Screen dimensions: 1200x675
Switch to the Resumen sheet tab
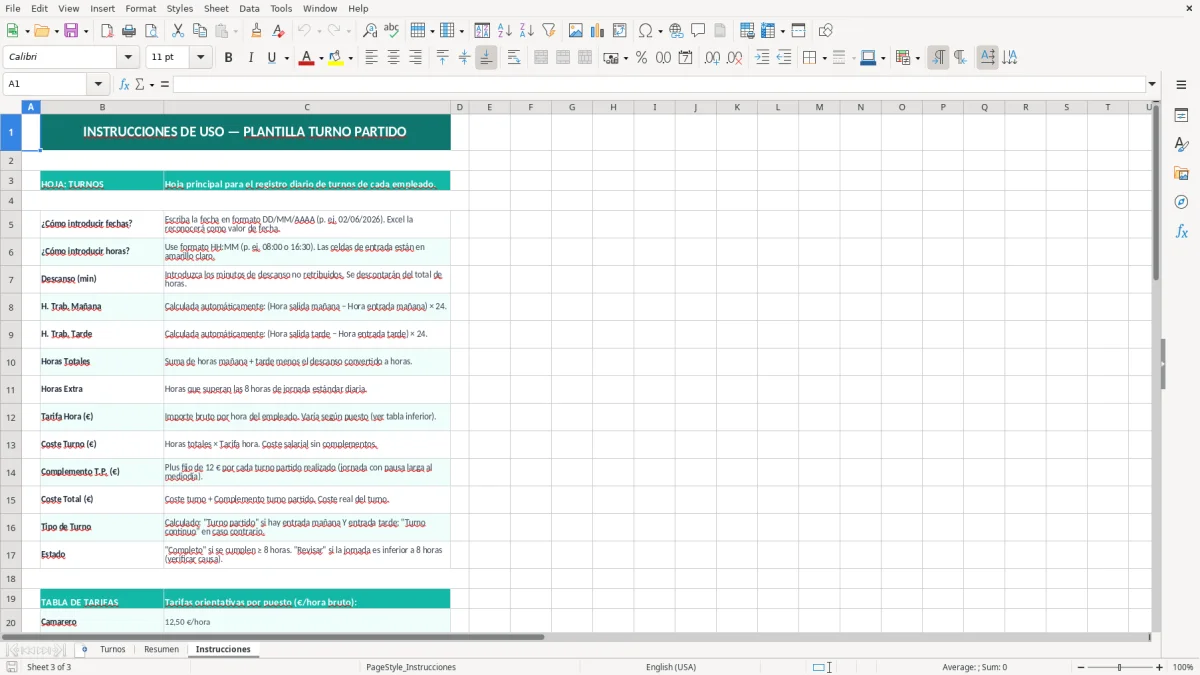(161, 649)
